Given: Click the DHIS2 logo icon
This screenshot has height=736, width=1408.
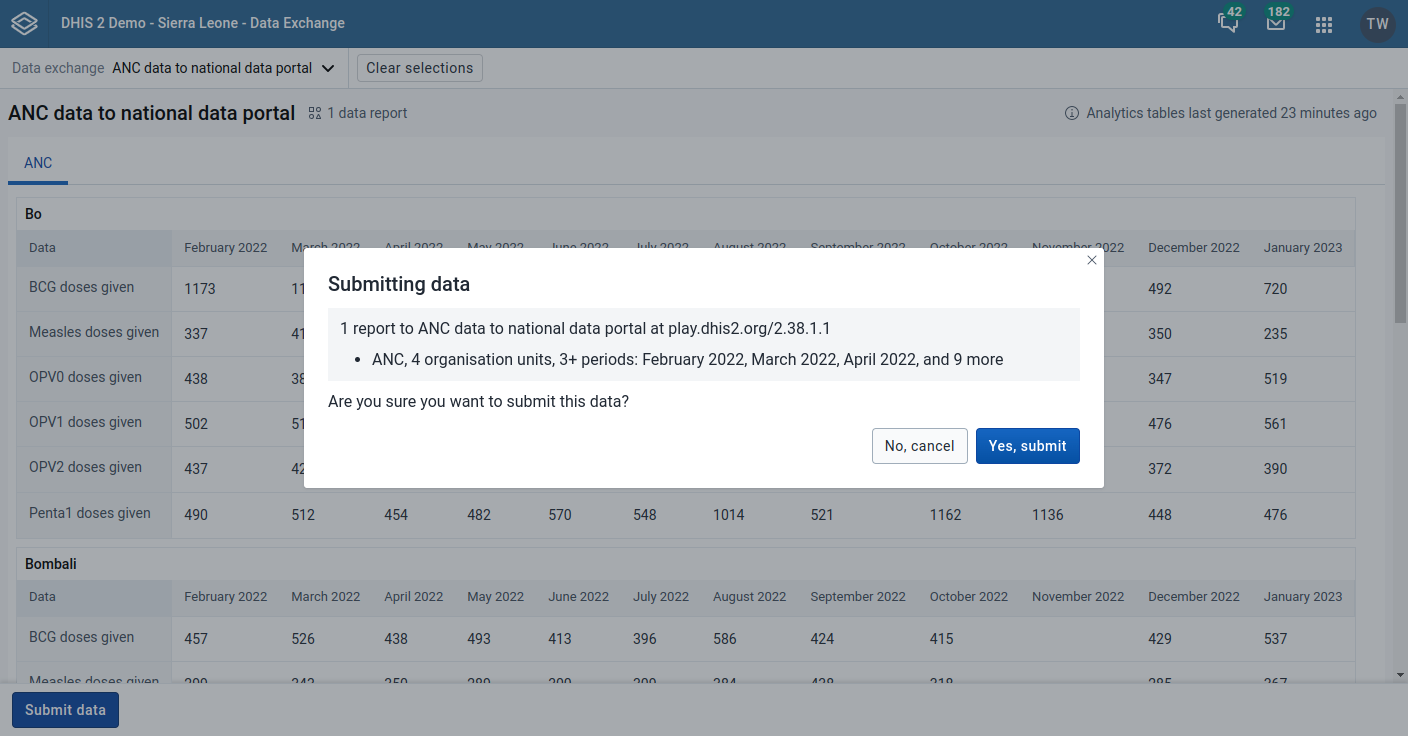Looking at the screenshot, I should 24,23.
